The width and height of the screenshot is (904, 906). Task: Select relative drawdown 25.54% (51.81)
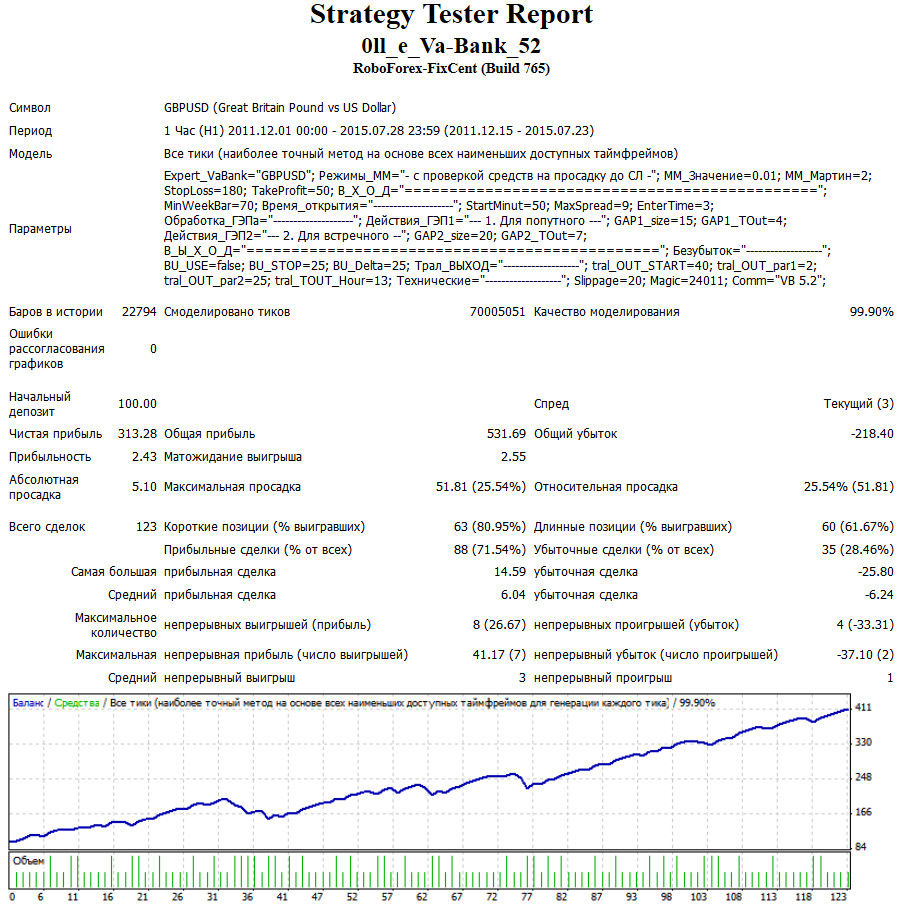point(849,487)
